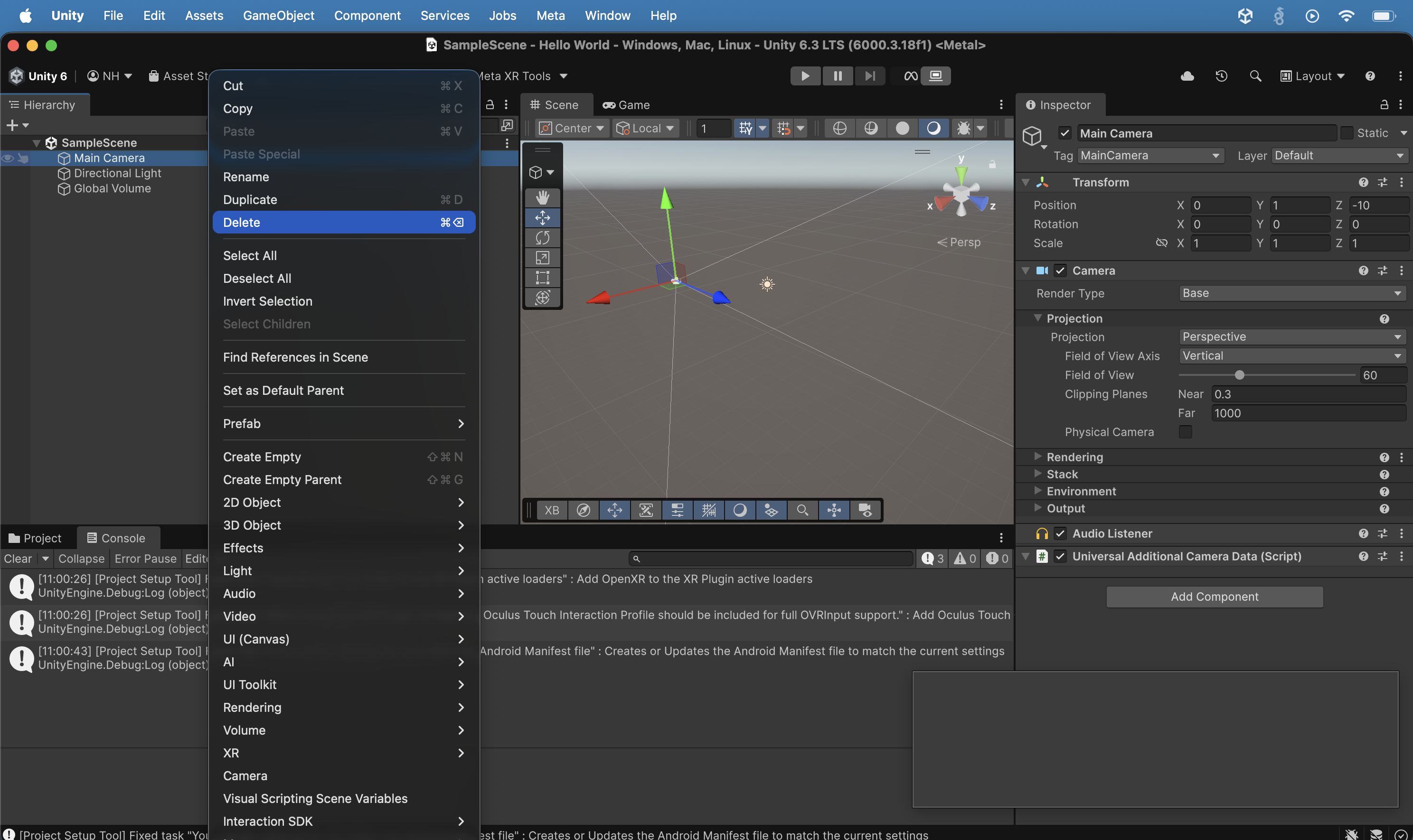
Task: Click the Position Z input field
Action: [1378, 205]
